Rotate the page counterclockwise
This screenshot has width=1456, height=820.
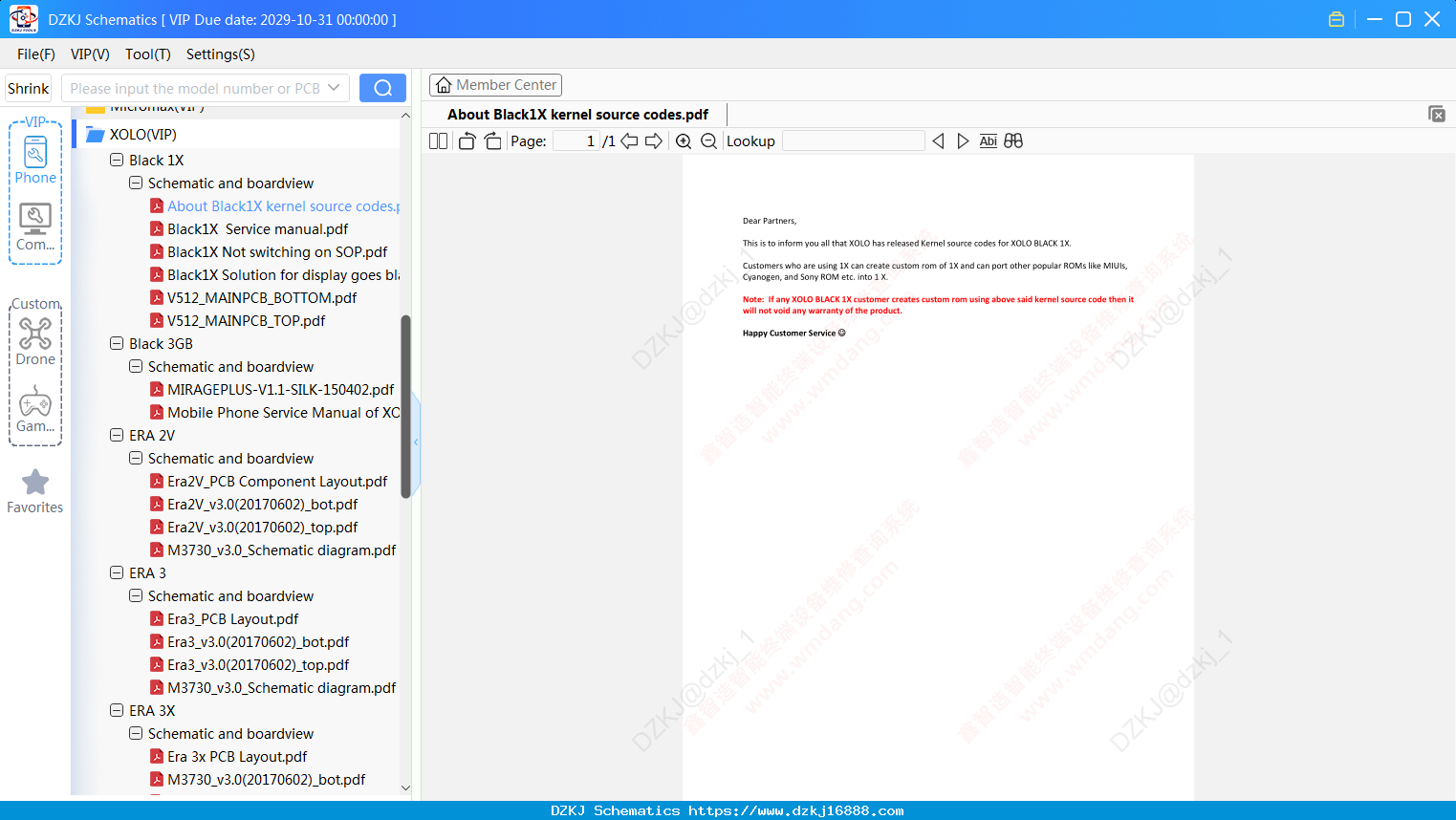[467, 141]
